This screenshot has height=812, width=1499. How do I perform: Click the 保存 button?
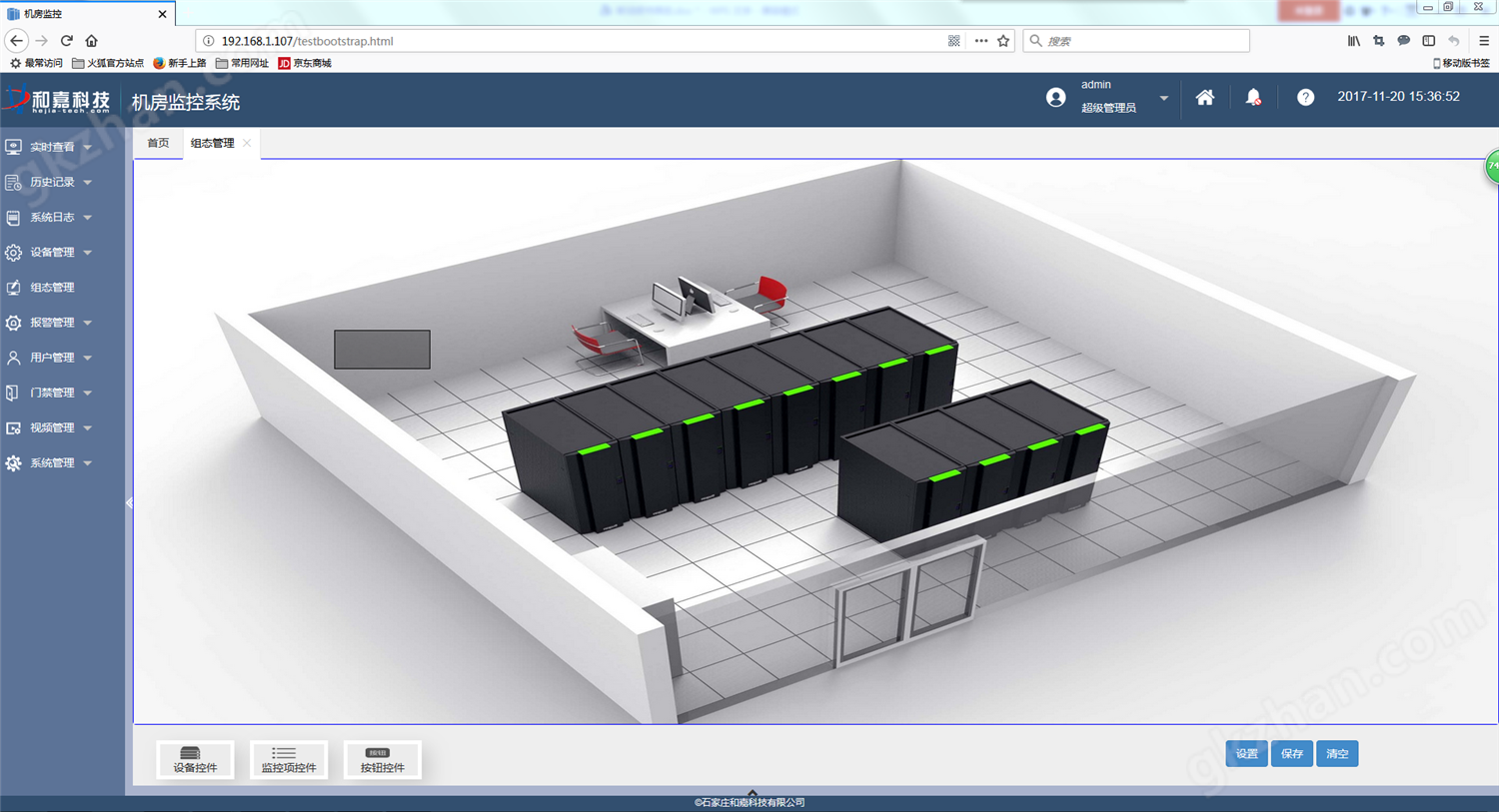click(x=1292, y=754)
